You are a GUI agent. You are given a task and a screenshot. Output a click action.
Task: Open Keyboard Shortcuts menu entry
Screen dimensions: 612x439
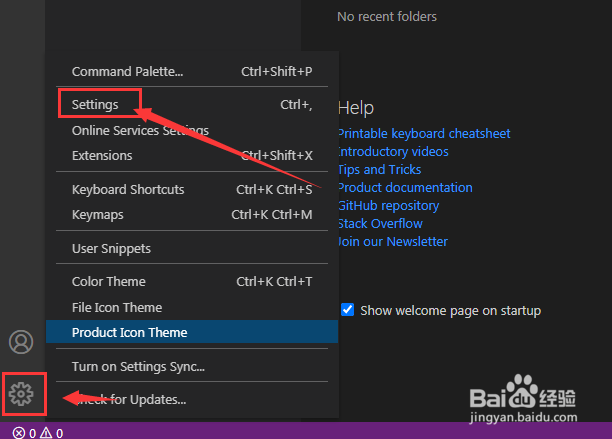pos(128,190)
